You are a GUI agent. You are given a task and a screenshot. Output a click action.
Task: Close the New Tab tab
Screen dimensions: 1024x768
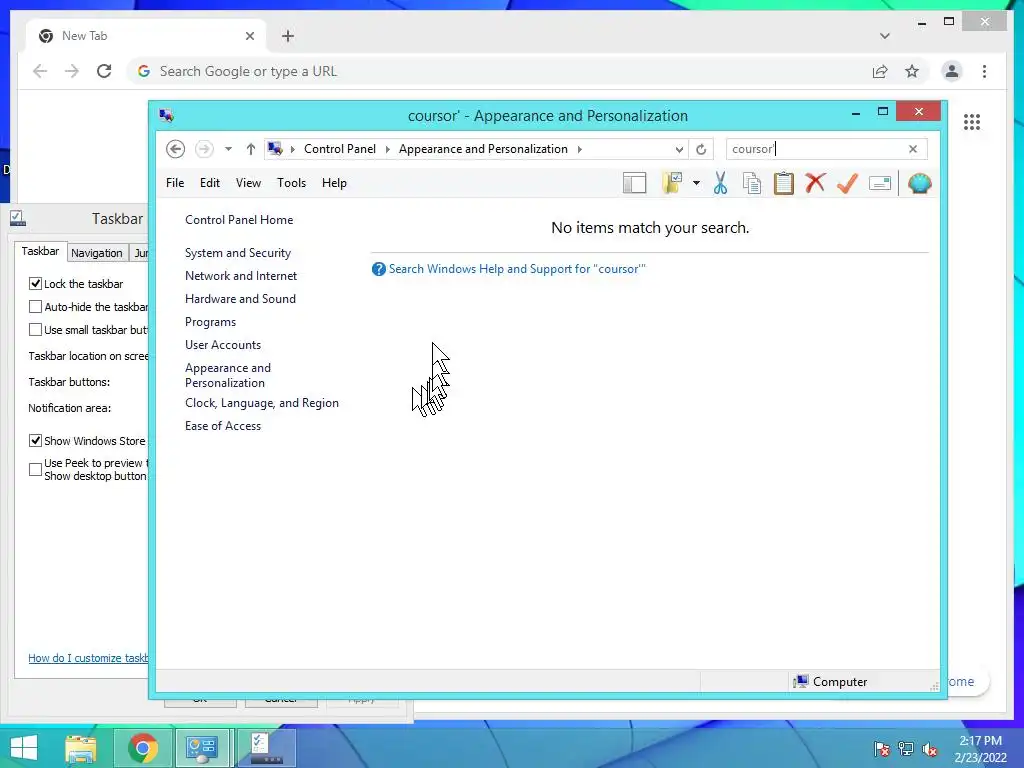pyautogui.click(x=249, y=36)
